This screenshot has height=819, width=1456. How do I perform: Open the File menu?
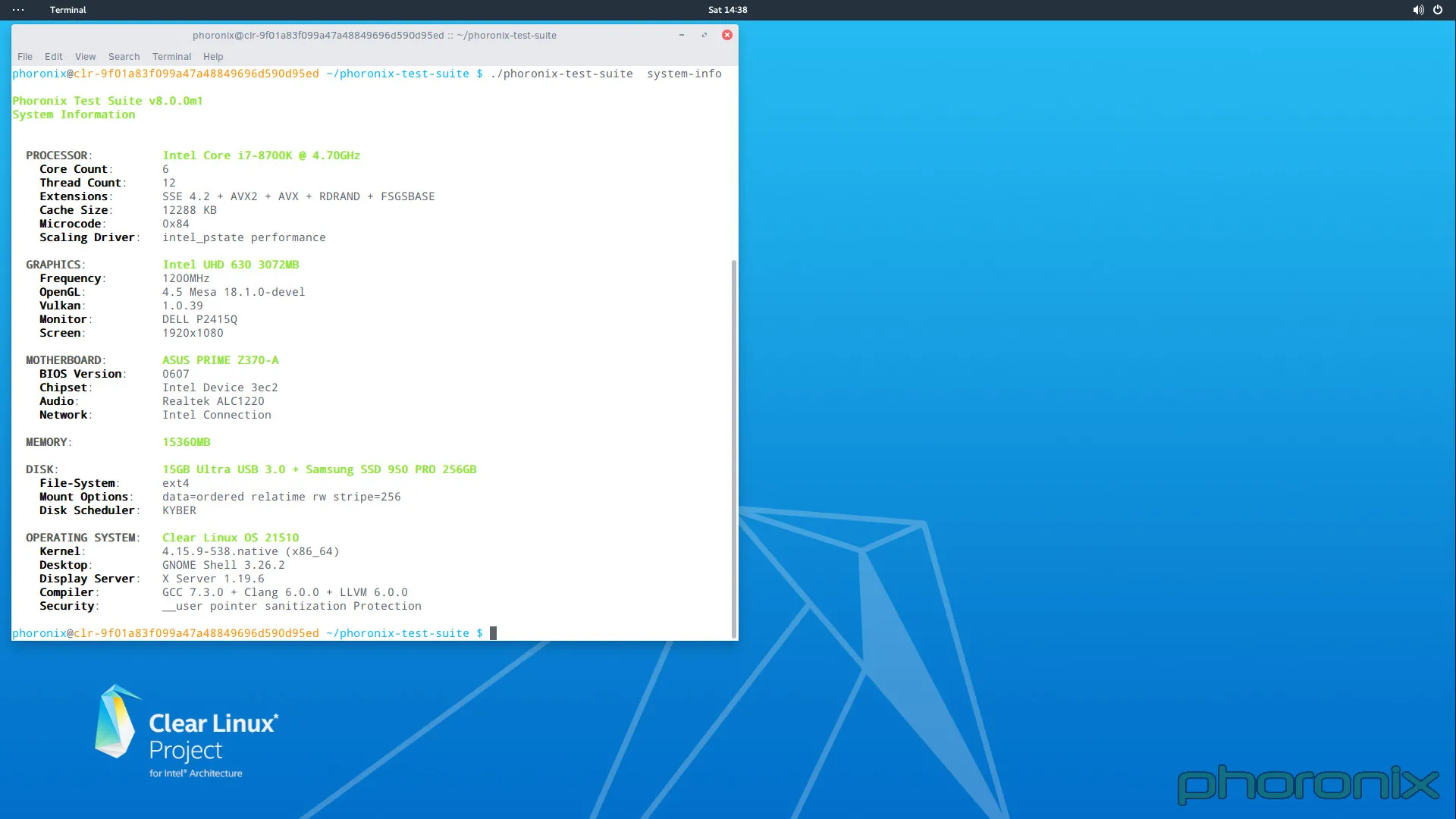point(25,56)
